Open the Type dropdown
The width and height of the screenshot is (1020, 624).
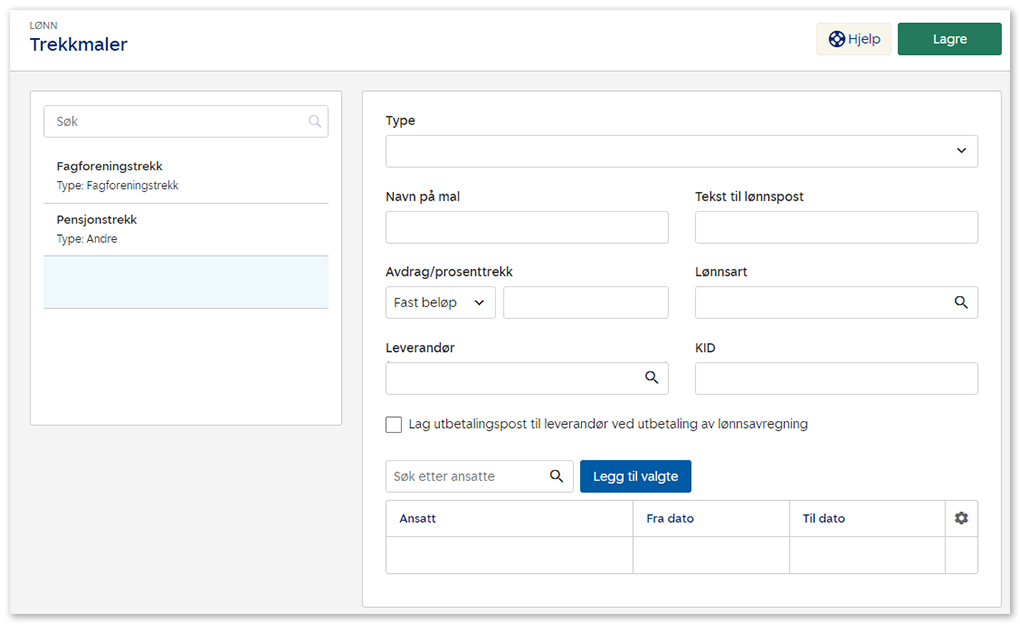coord(681,151)
